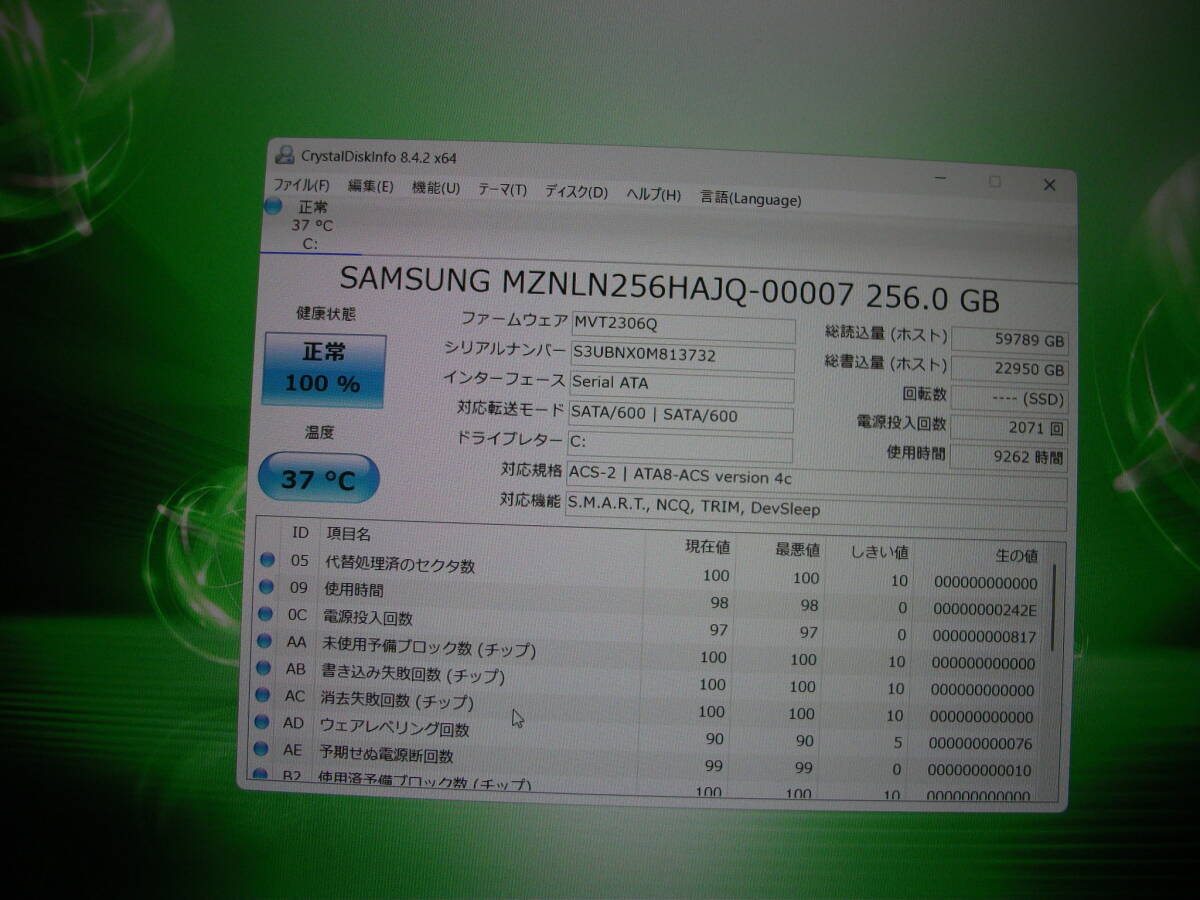Viewport: 1200px width, 900px height.
Task: Click the status dot of attribute 0C
Action: coord(265,613)
